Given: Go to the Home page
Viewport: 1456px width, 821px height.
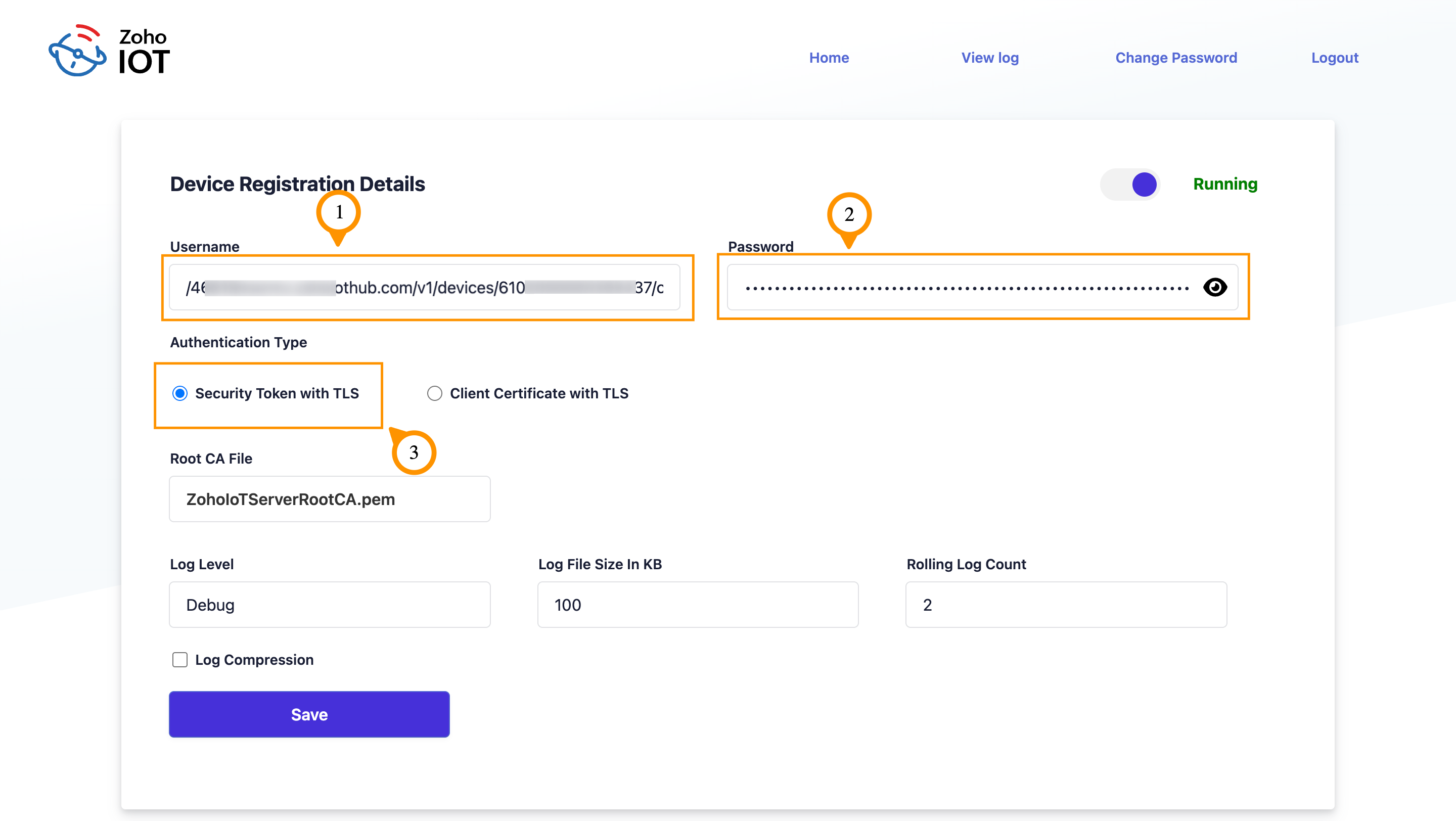Looking at the screenshot, I should point(829,58).
